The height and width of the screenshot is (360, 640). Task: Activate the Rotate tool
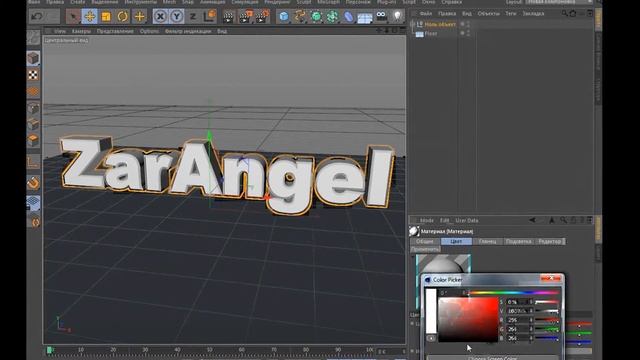122,17
